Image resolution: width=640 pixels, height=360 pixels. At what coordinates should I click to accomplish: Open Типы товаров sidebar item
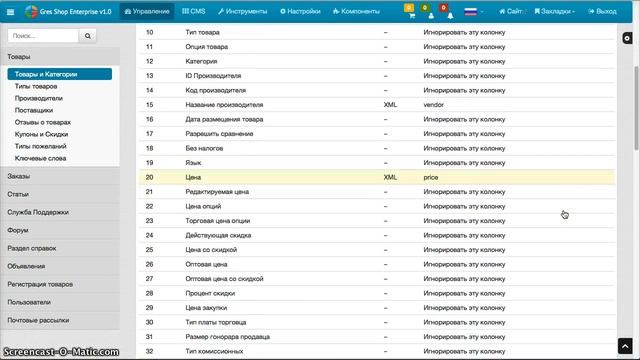click(36, 86)
